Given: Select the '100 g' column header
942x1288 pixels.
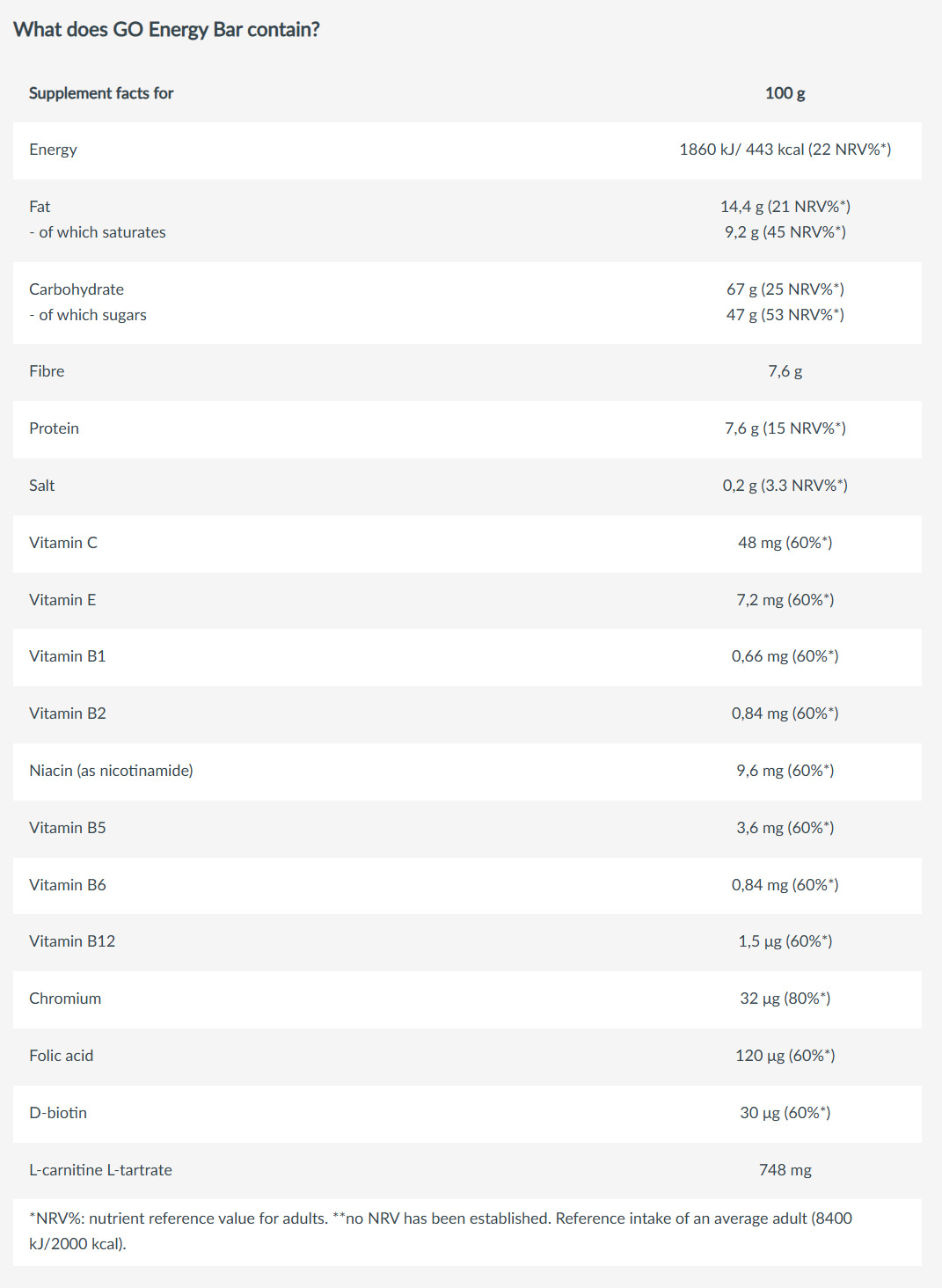Looking at the screenshot, I should click(x=785, y=93).
